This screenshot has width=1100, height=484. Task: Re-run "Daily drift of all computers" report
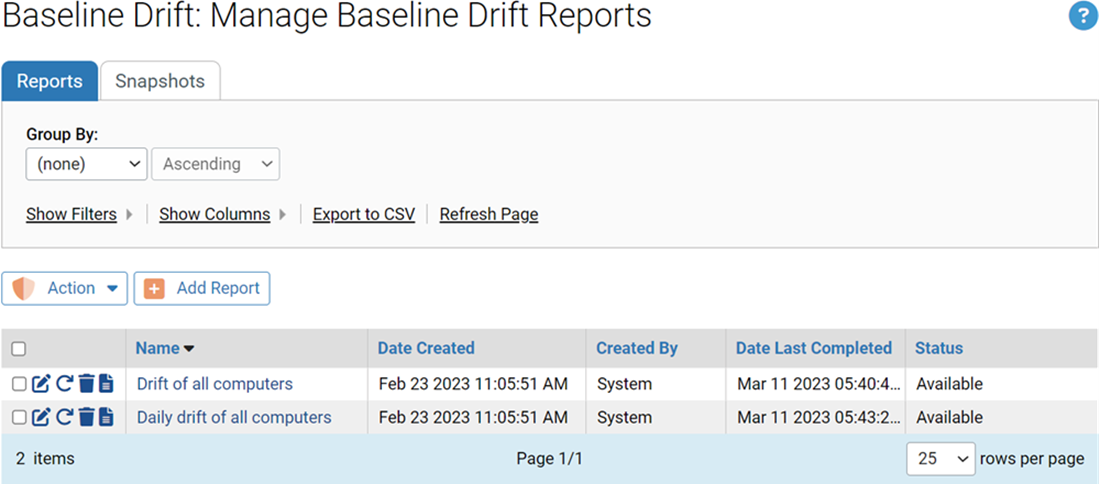[64, 417]
